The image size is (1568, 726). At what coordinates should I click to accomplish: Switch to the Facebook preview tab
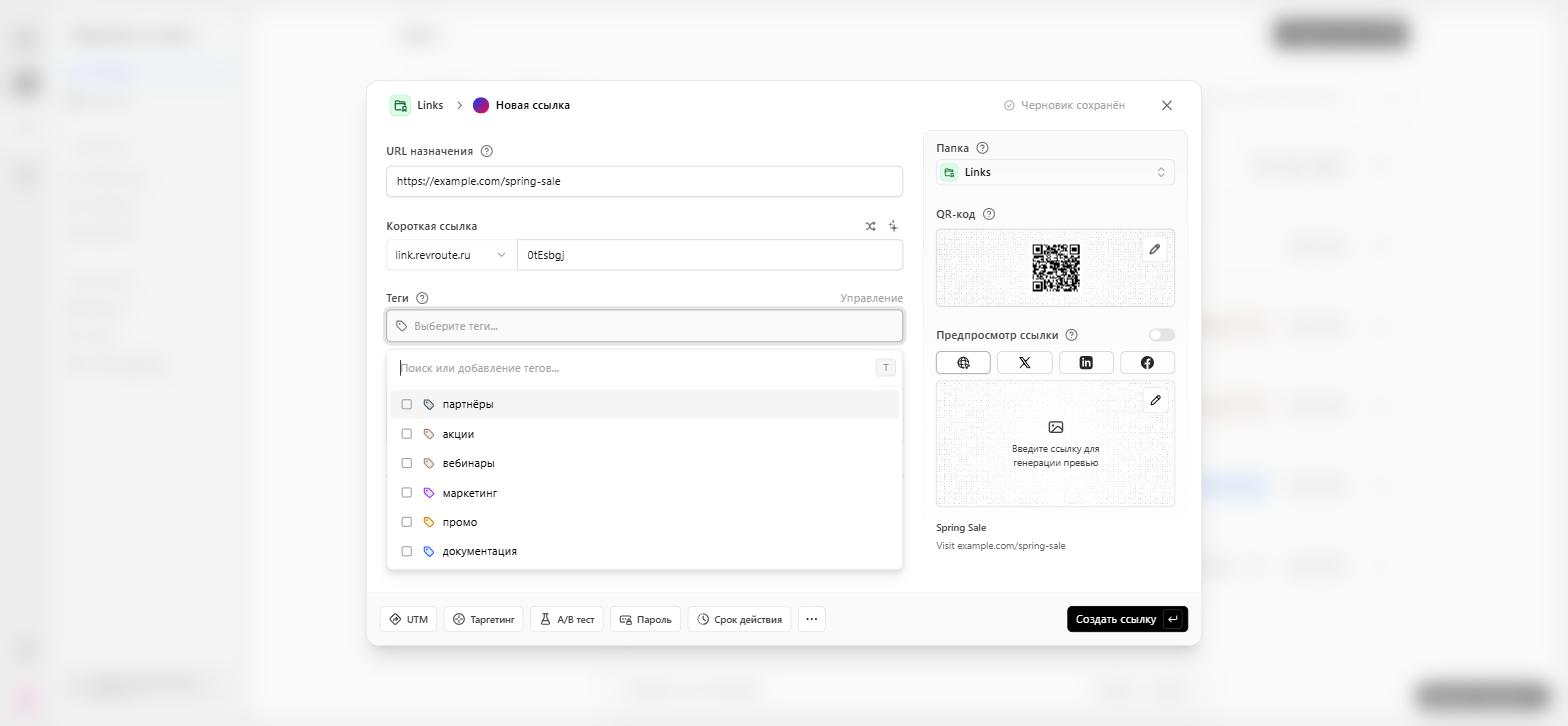[x=1147, y=363]
